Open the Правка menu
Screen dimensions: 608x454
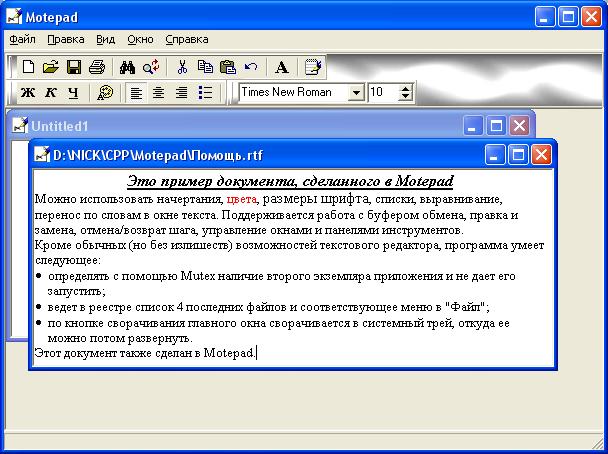pyautogui.click(x=66, y=40)
